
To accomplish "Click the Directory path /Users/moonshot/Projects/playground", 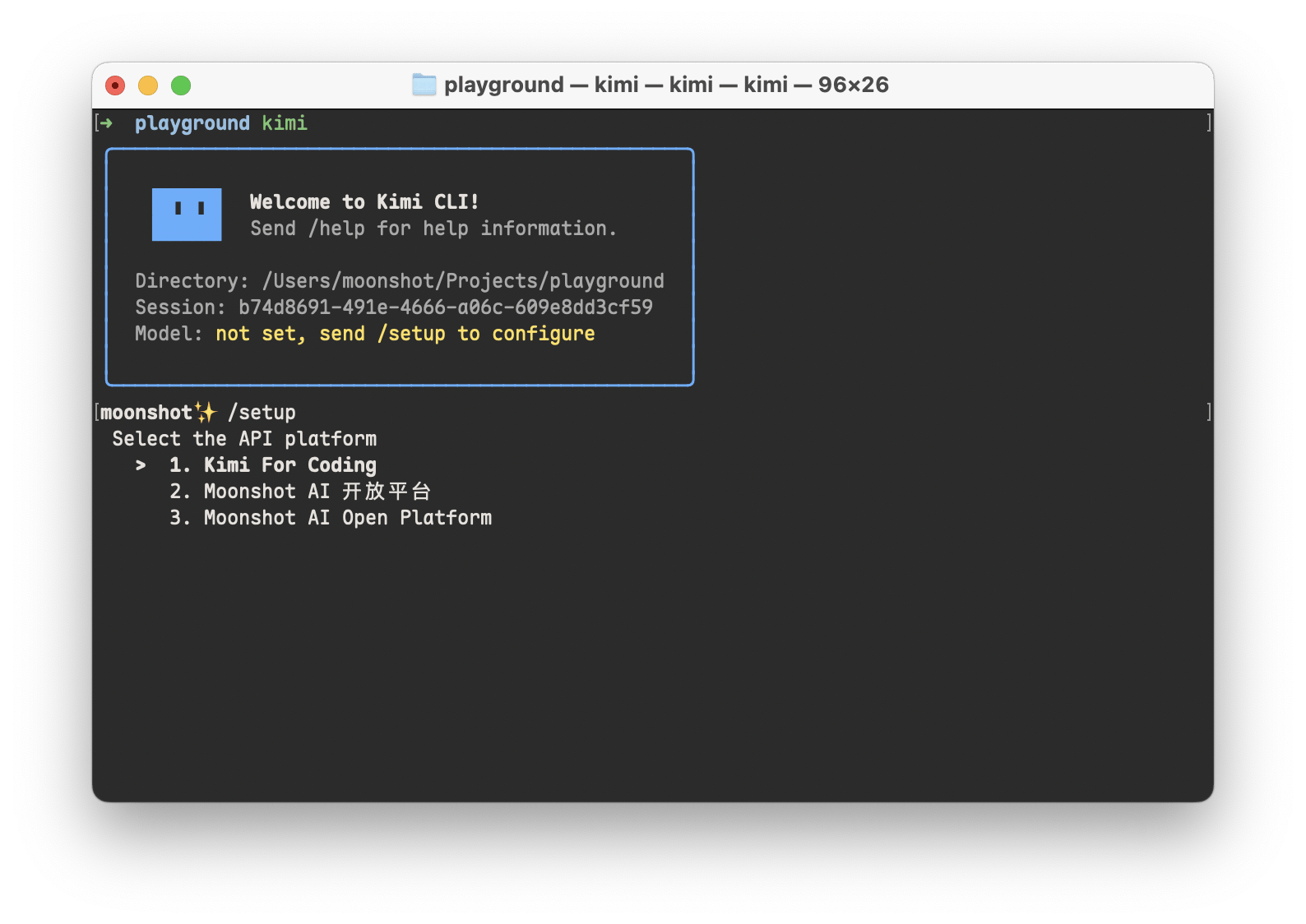I will point(463,281).
